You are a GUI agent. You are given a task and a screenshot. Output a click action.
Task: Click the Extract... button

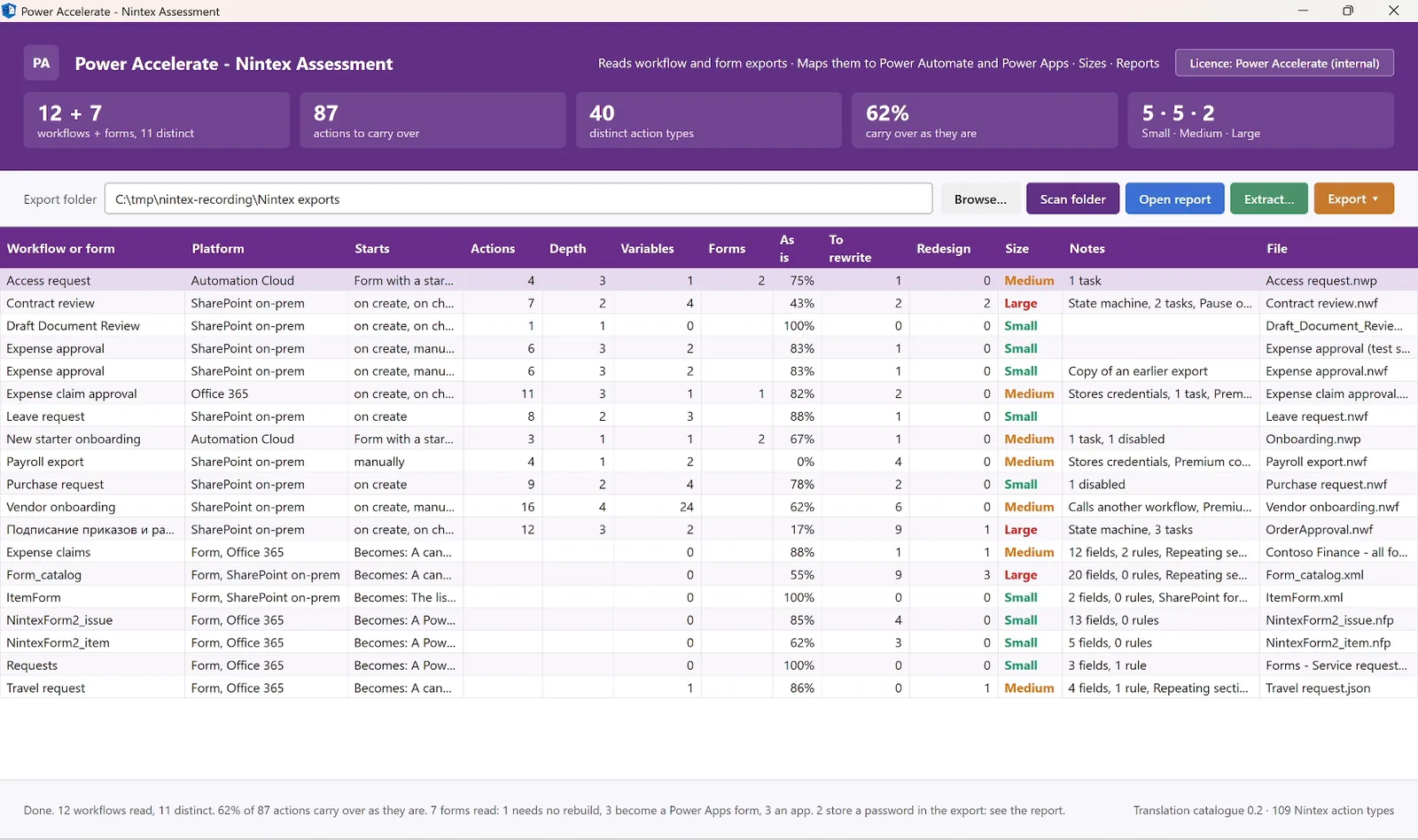pyautogui.click(x=1269, y=198)
